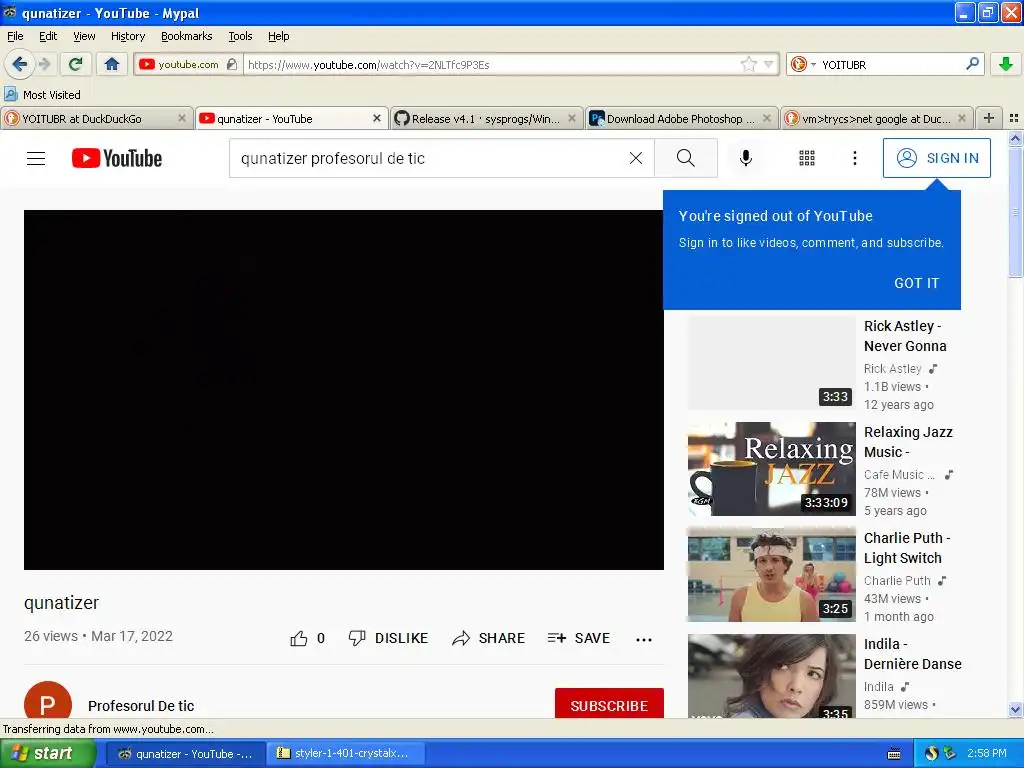The image size is (1024, 768).
Task: Open the YouTube apps grid
Action: [x=807, y=158]
